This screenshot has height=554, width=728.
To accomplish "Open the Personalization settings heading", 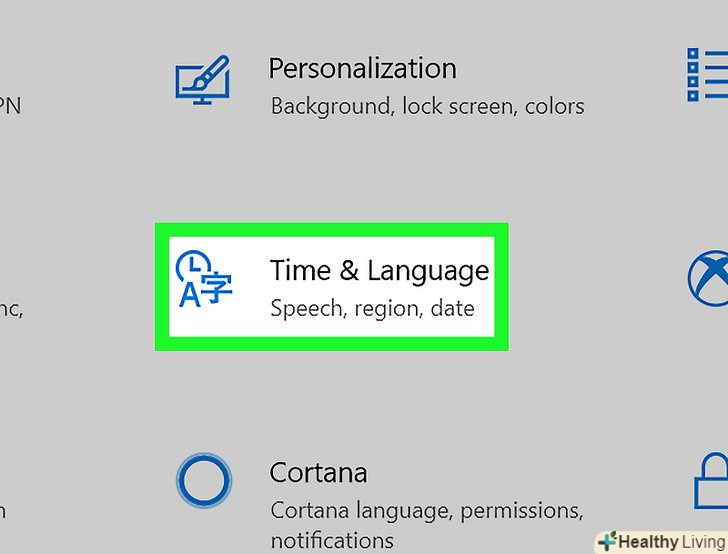I will (x=362, y=69).
